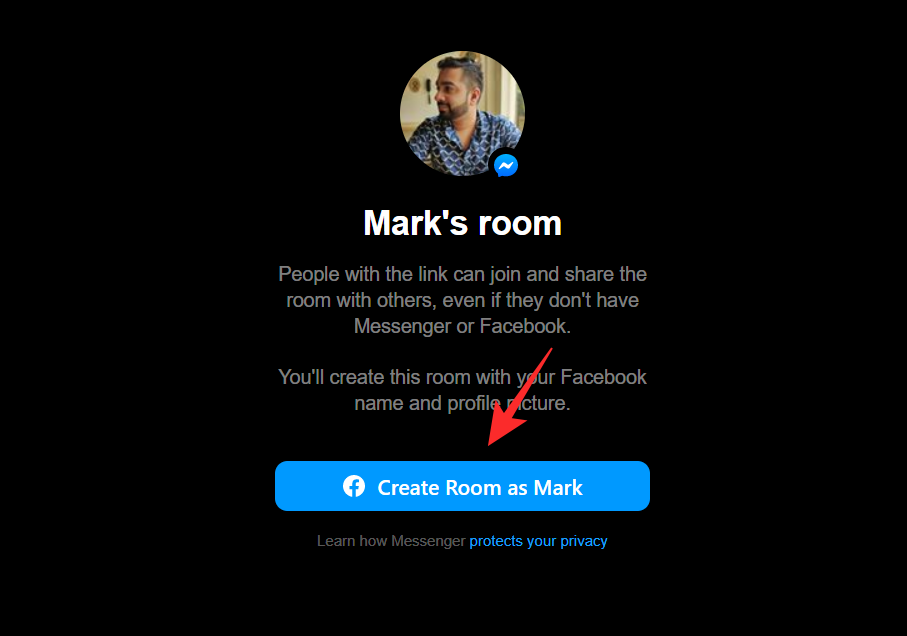Click the 'Mark's room' heading
Screen dimensions: 907x636
tap(462, 223)
